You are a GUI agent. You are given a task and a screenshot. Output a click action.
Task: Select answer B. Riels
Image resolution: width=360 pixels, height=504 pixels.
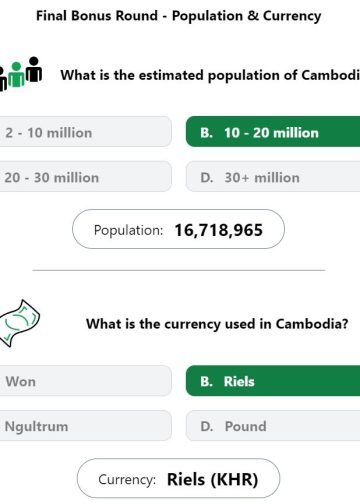pyautogui.click(x=273, y=381)
